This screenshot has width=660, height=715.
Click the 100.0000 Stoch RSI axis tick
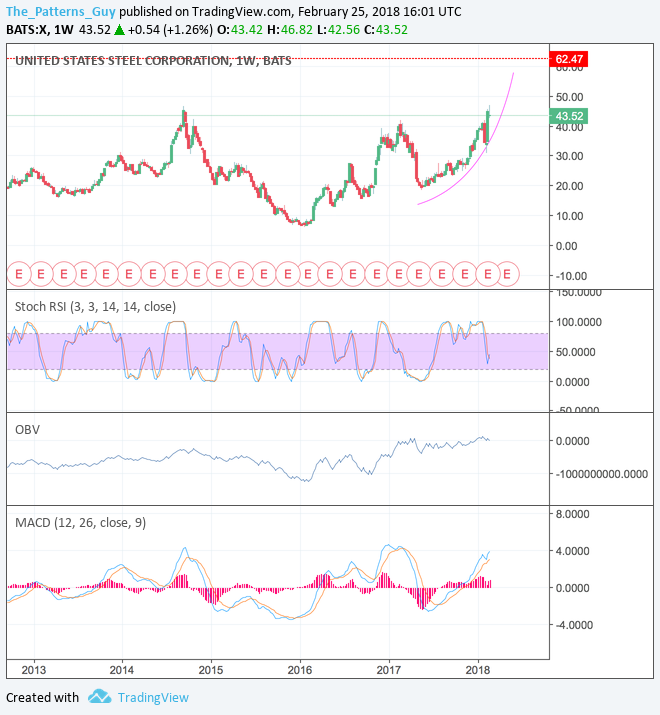point(578,322)
